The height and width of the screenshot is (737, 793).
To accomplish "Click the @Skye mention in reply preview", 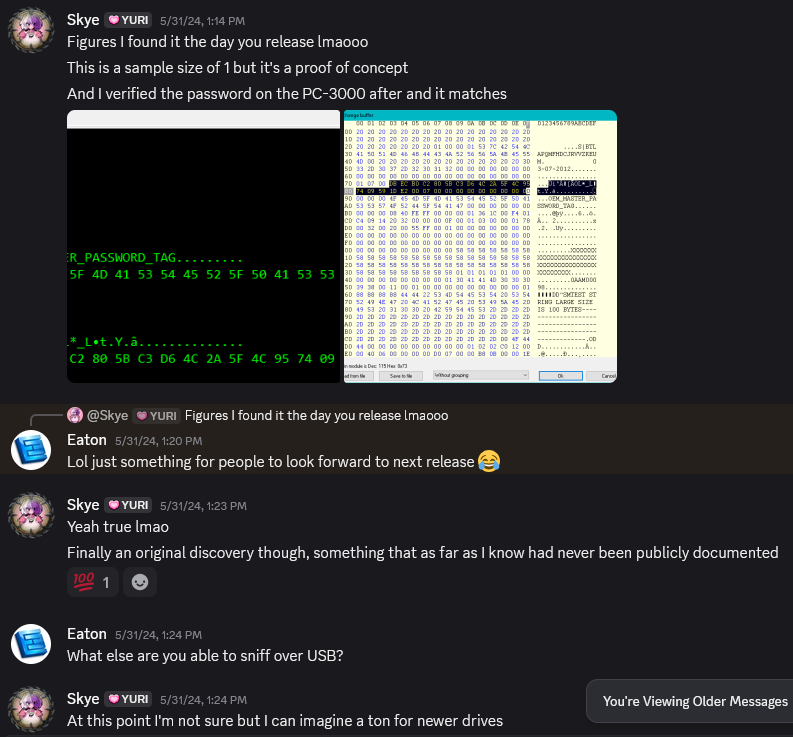I will pos(108,415).
